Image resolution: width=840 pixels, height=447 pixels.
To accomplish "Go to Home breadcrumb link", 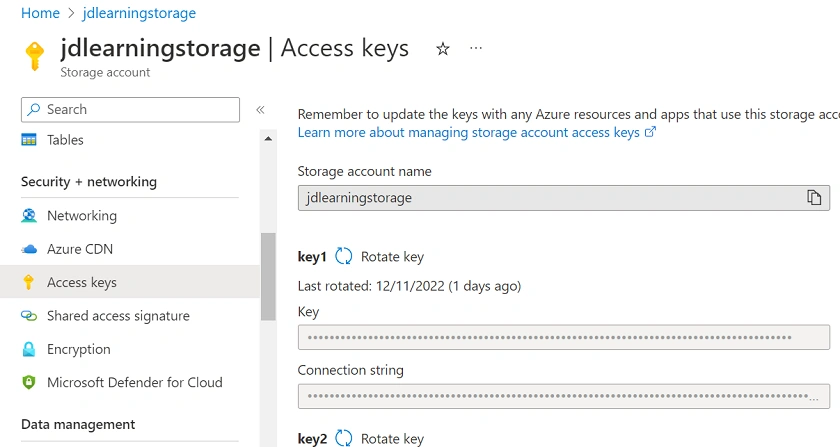I will click(x=40, y=13).
